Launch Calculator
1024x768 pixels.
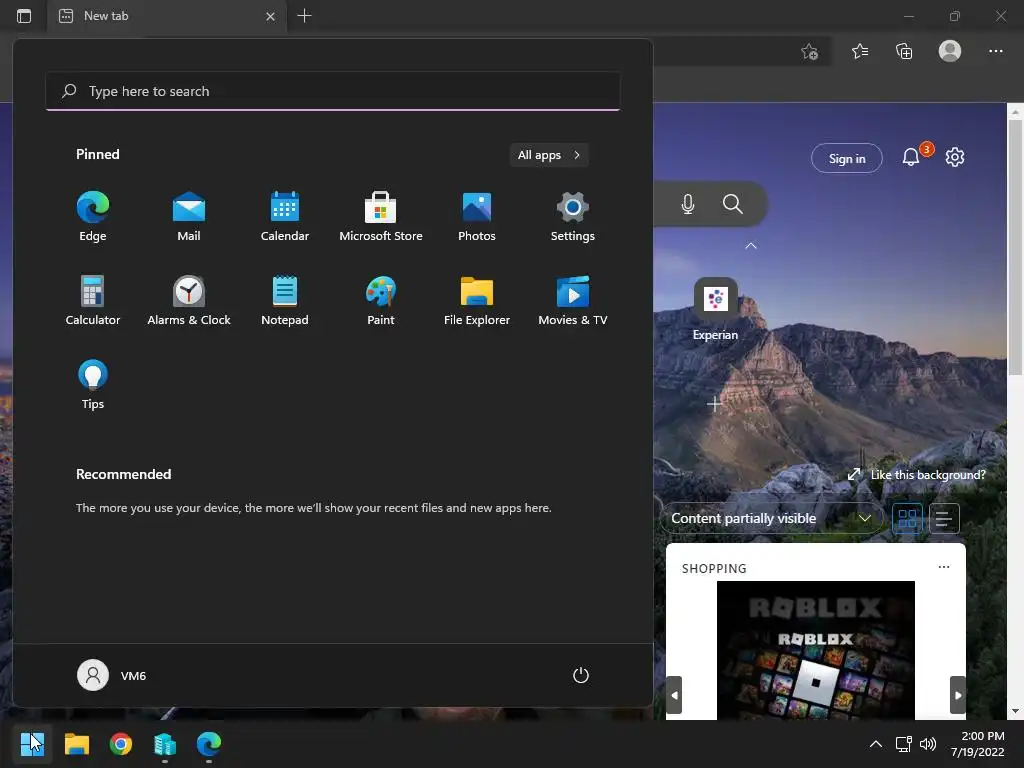(x=93, y=300)
